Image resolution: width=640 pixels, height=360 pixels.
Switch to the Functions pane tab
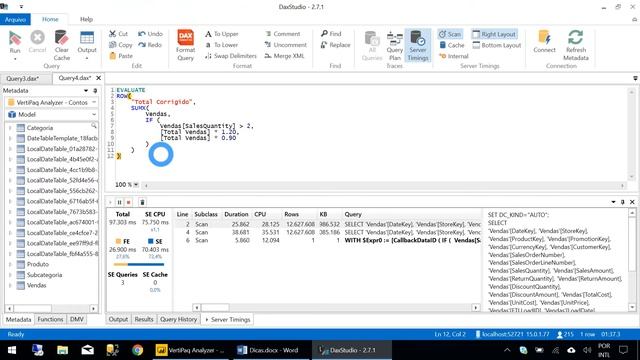(x=50, y=319)
